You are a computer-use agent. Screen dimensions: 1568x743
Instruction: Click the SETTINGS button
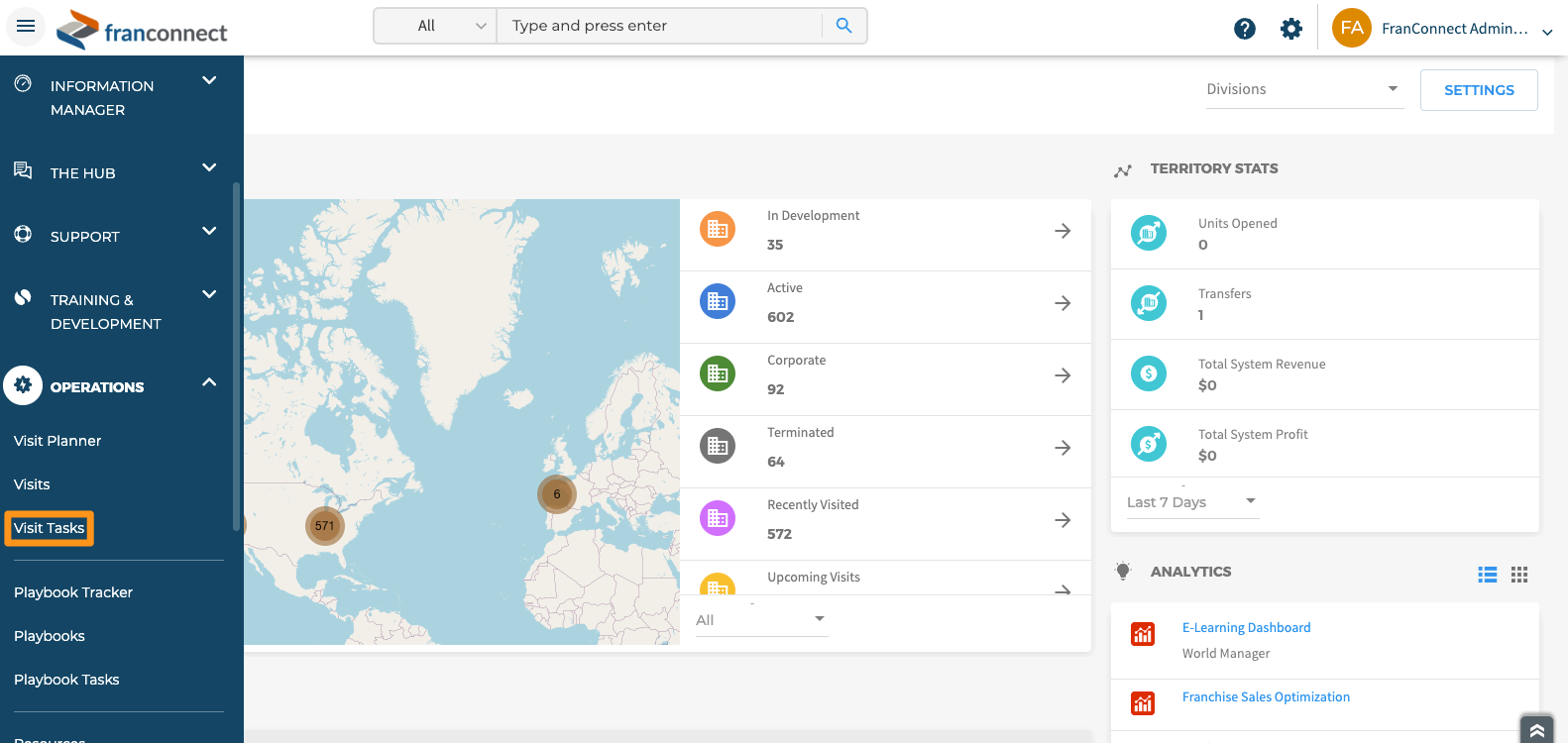click(x=1479, y=90)
